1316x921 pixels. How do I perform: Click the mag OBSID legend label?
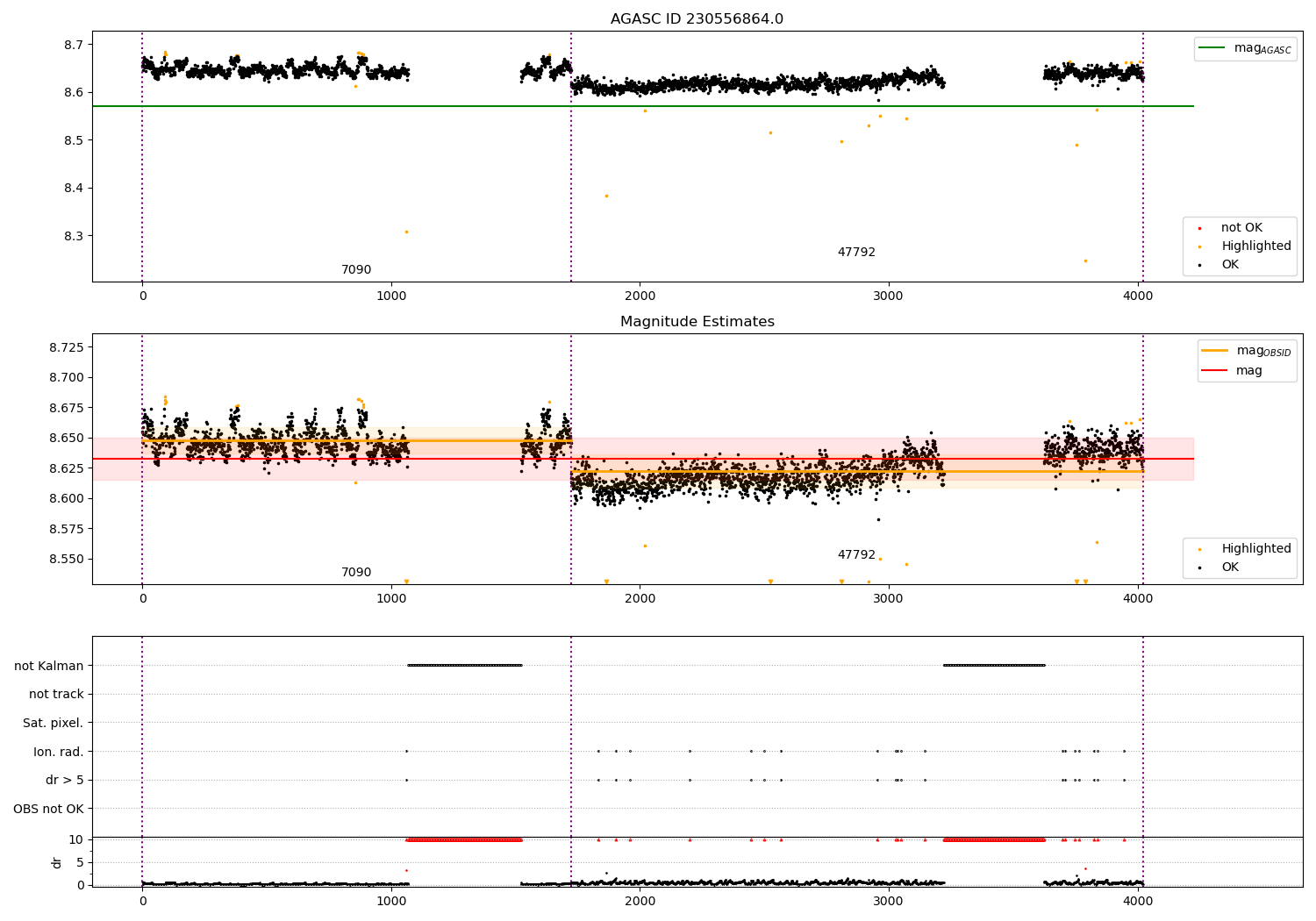1263,351
